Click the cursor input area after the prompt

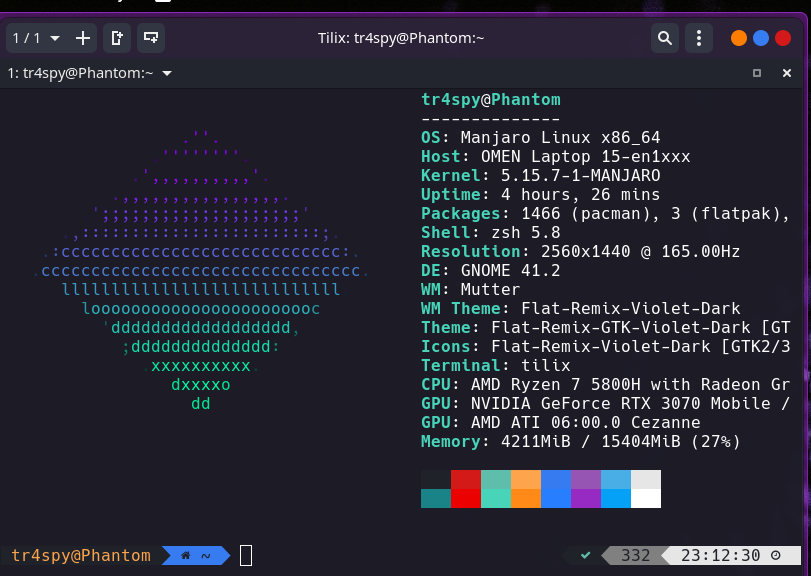coord(245,555)
